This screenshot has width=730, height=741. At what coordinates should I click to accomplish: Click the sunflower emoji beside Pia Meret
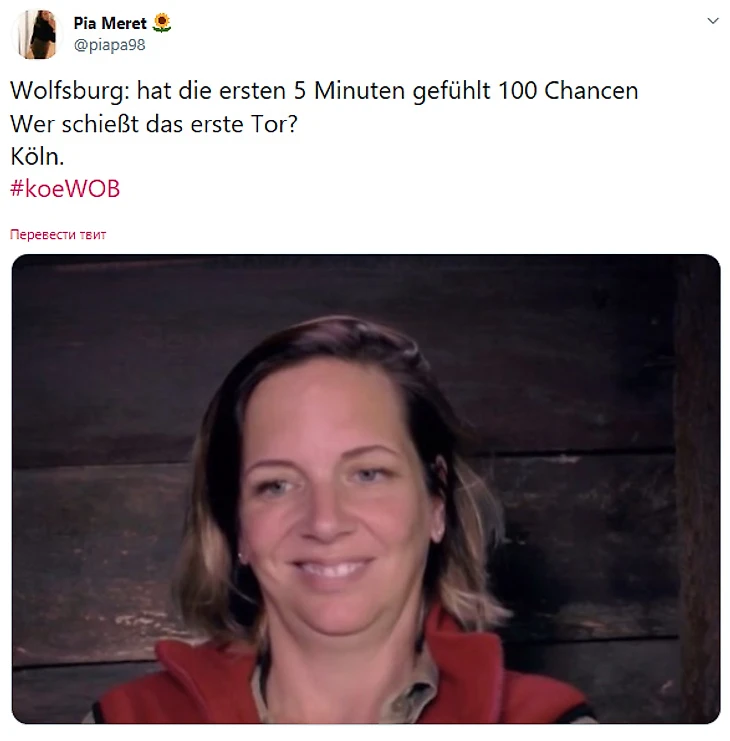[162, 23]
